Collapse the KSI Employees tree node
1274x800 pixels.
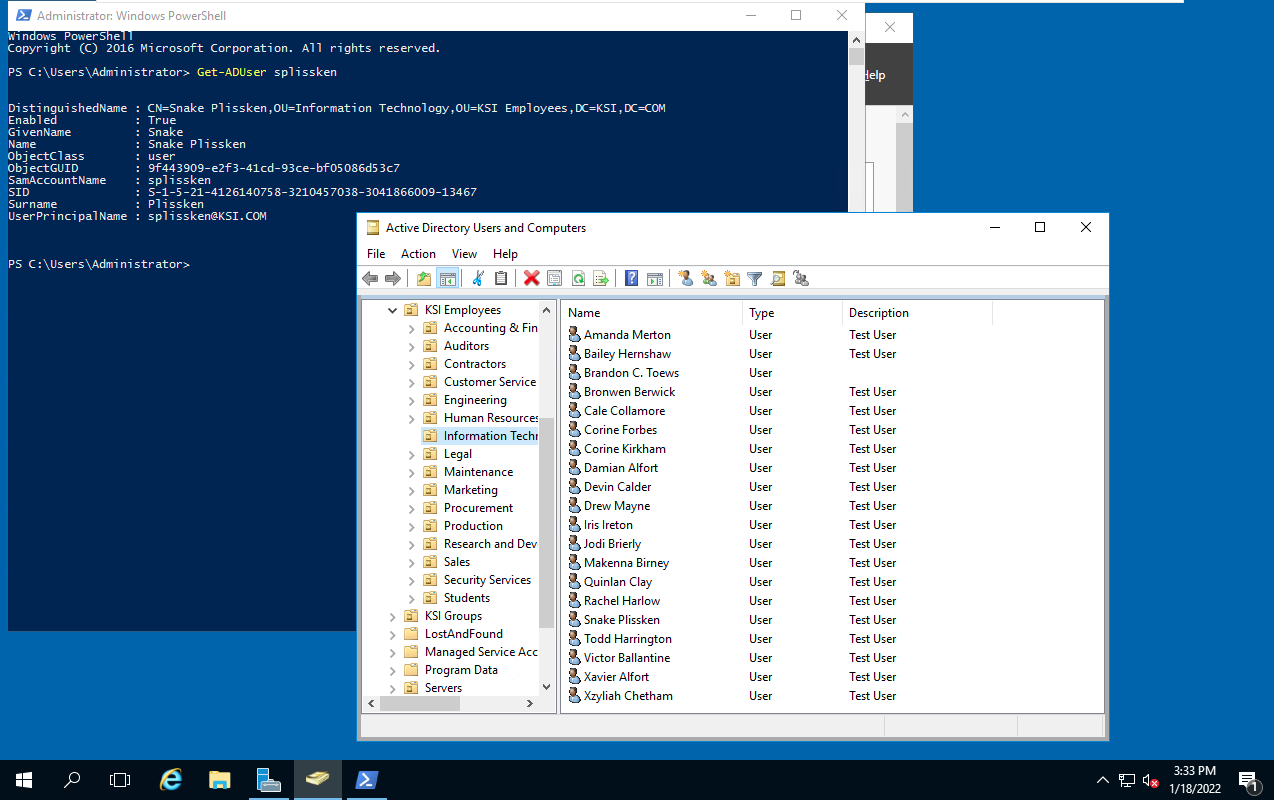coord(393,310)
